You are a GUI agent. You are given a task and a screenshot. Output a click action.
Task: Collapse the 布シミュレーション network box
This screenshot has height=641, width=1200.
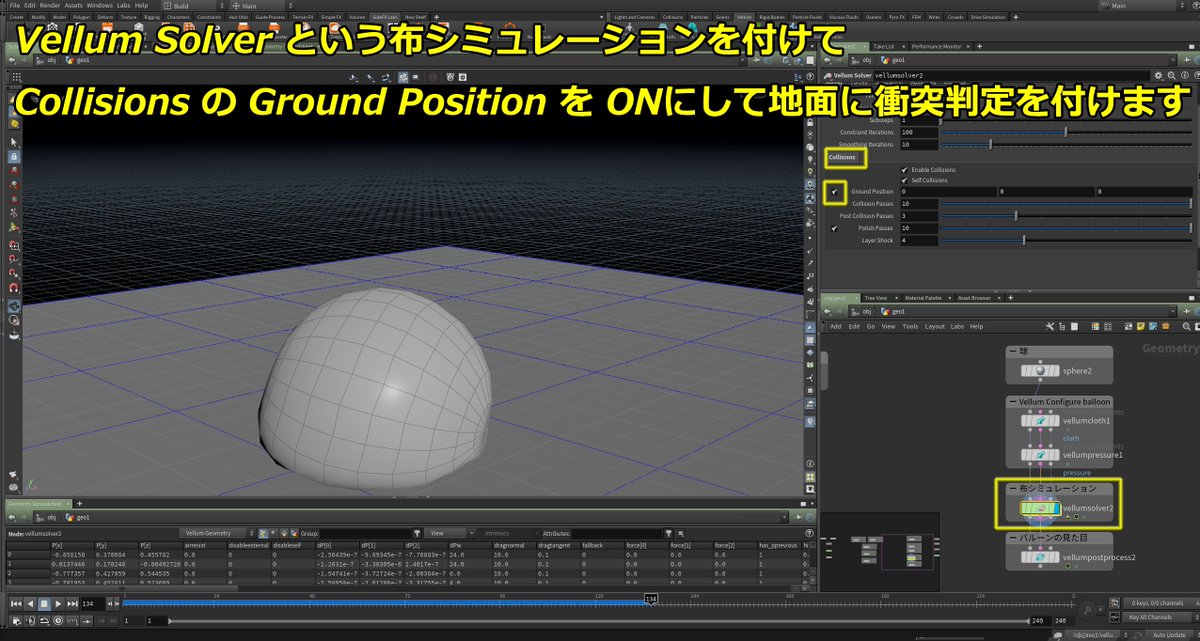point(1012,488)
